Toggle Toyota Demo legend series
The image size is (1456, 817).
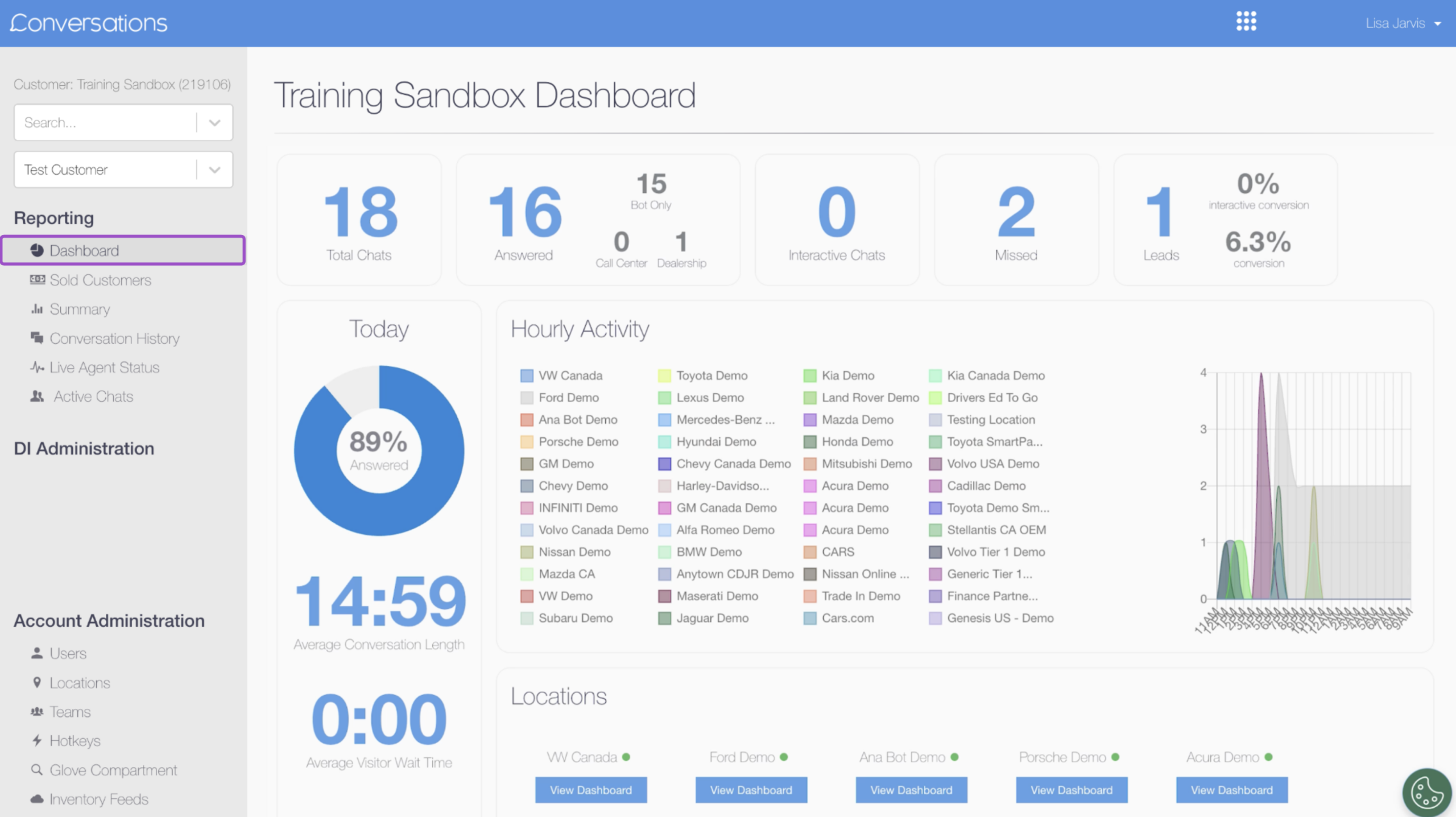coord(703,376)
